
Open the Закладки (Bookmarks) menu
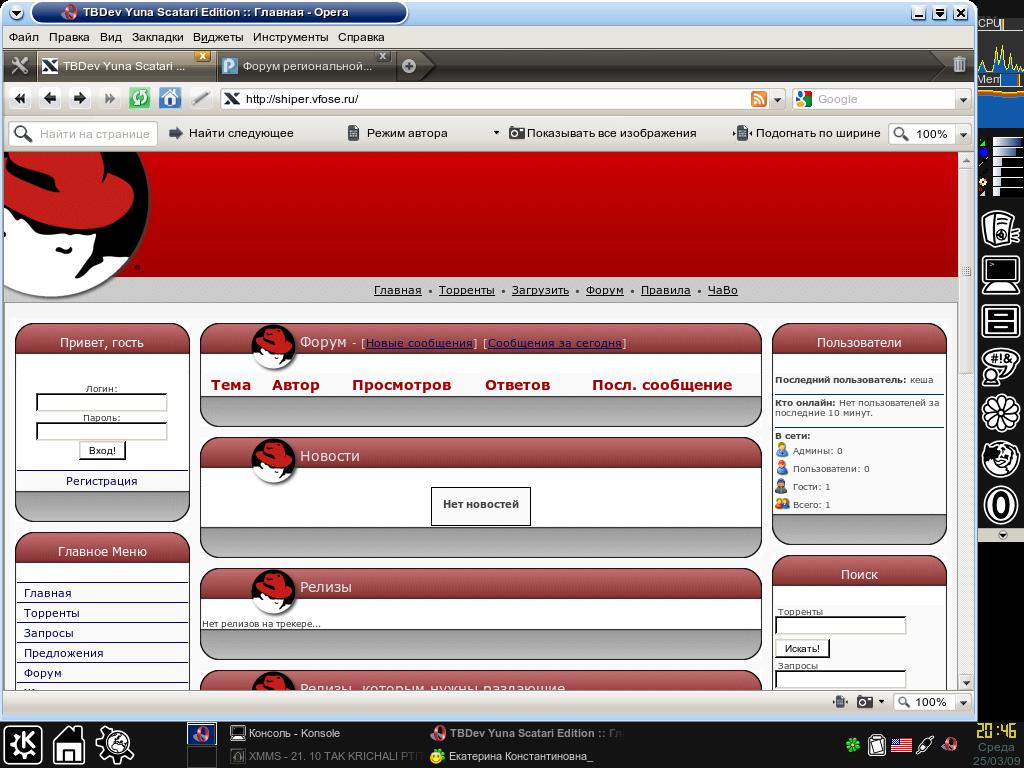(x=157, y=37)
